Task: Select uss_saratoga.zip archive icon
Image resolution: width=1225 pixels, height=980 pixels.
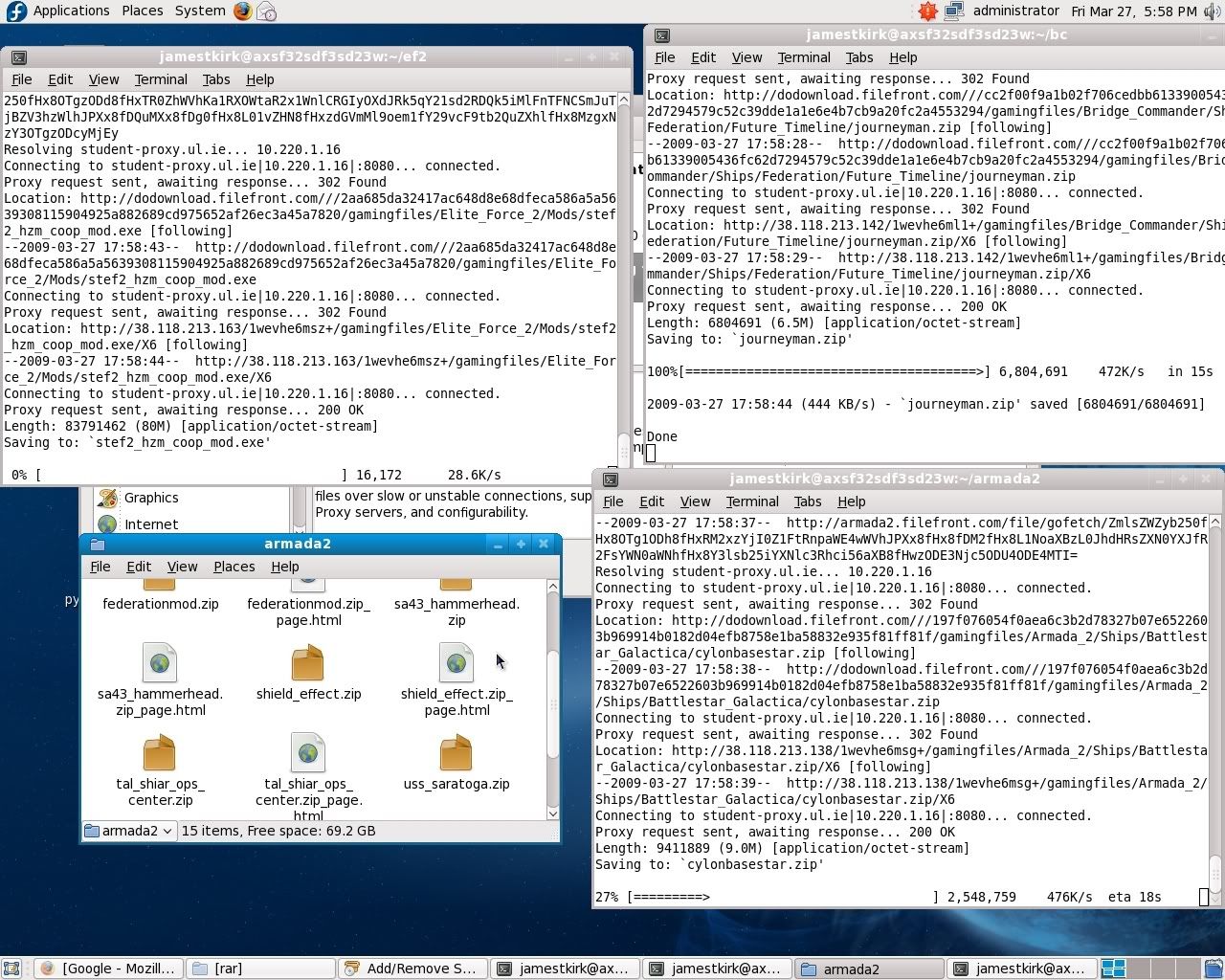Action: (457, 752)
